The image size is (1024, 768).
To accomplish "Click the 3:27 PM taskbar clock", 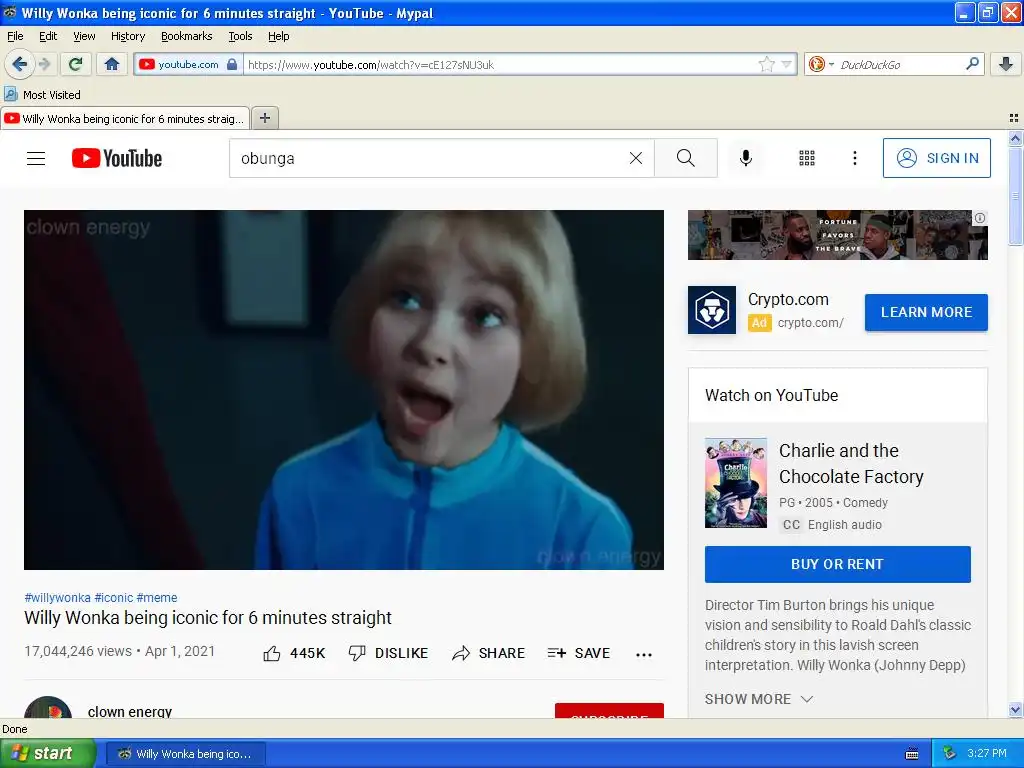I will tap(987, 753).
